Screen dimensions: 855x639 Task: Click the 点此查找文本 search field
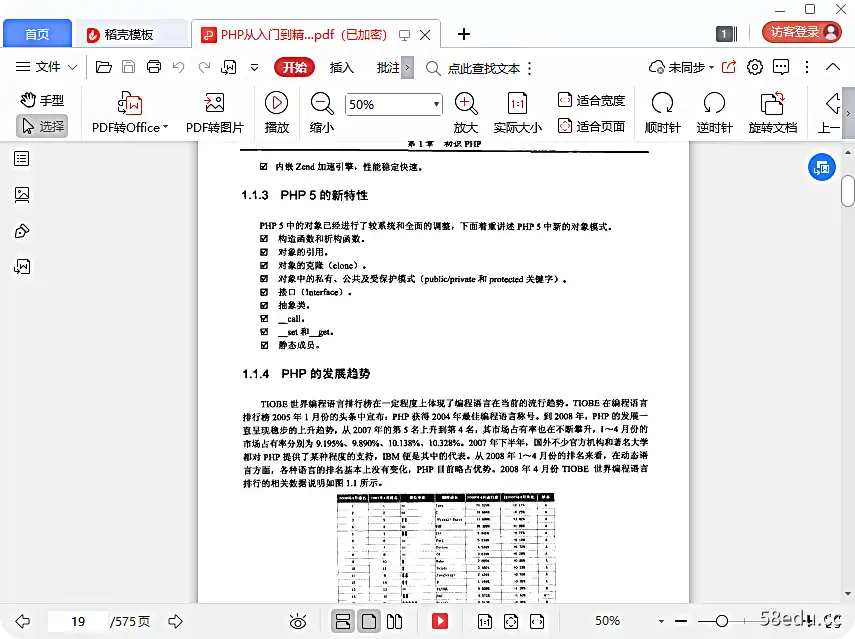tap(484, 68)
